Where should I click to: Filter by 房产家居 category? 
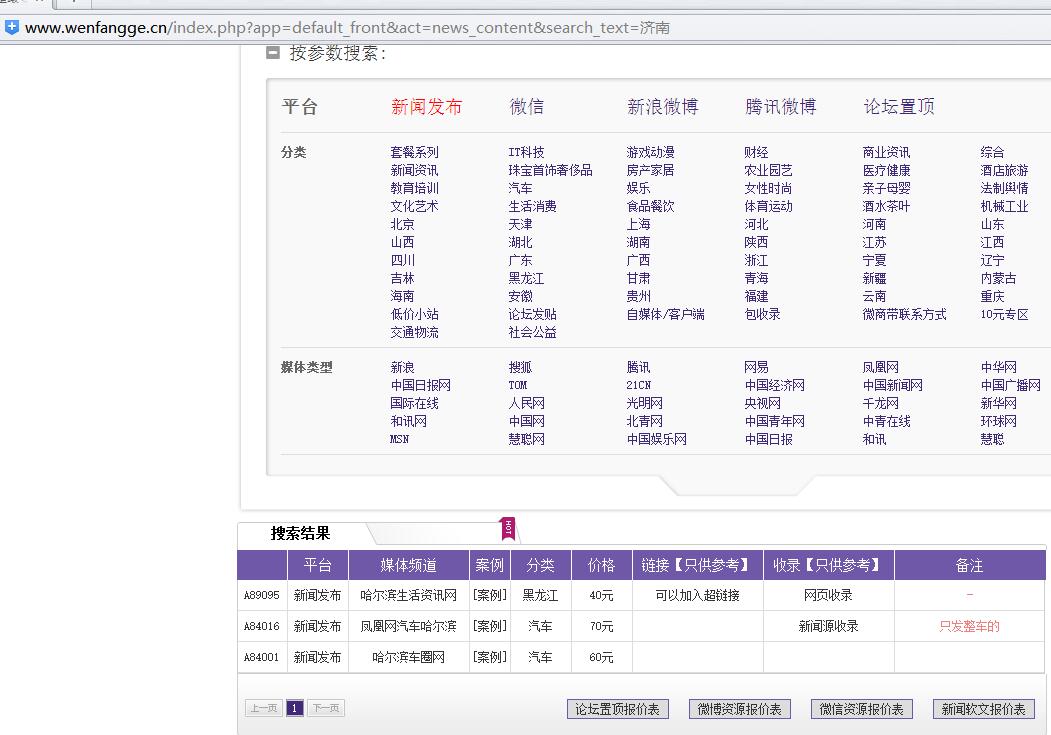coord(650,170)
